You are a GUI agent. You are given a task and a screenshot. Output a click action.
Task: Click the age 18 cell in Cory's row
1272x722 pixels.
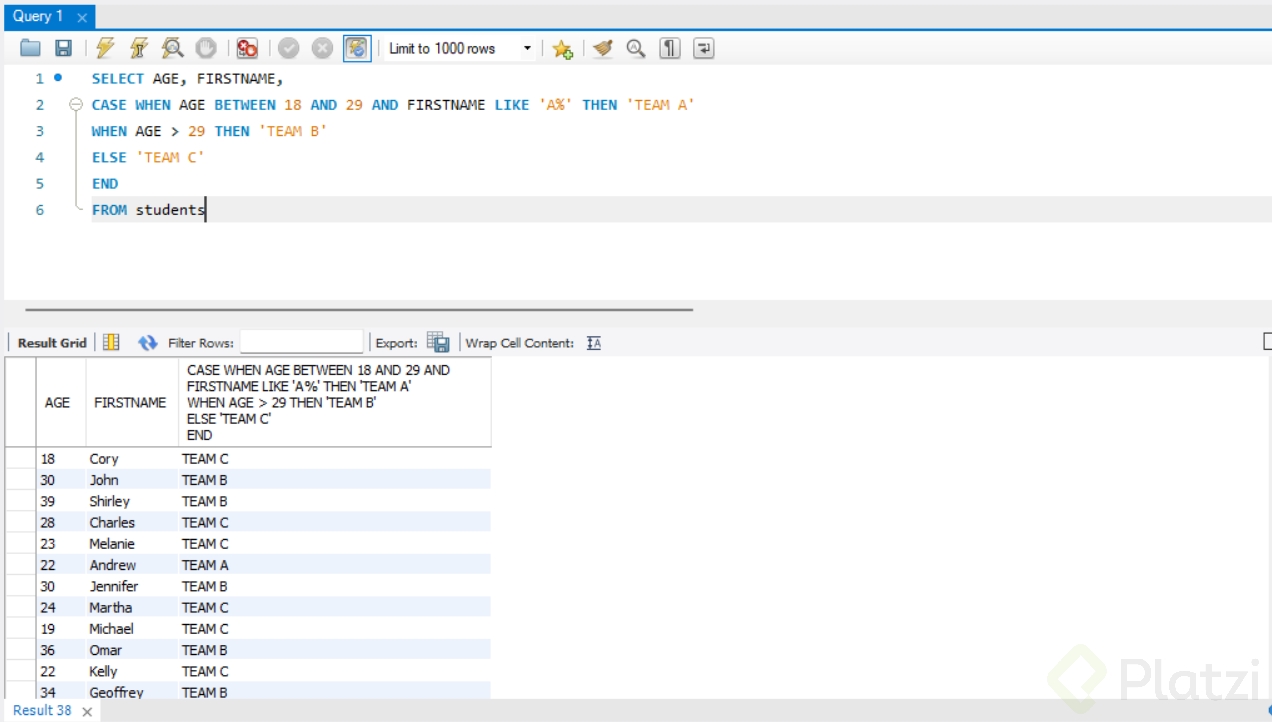(61, 459)
